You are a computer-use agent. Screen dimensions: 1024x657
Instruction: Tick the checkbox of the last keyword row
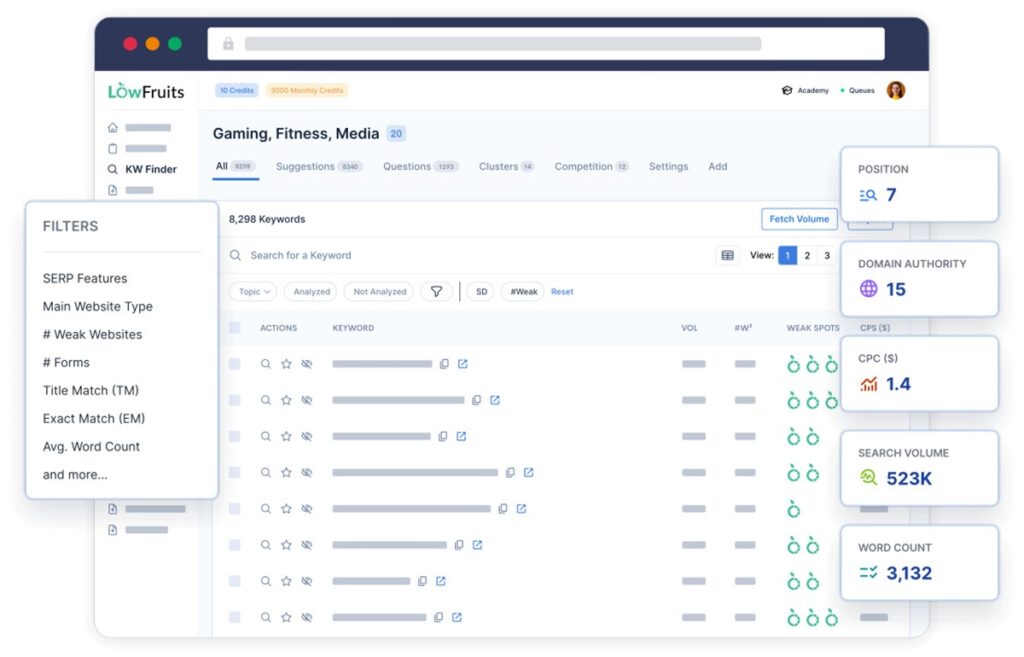pyautogui.click(x=234, y=617)
